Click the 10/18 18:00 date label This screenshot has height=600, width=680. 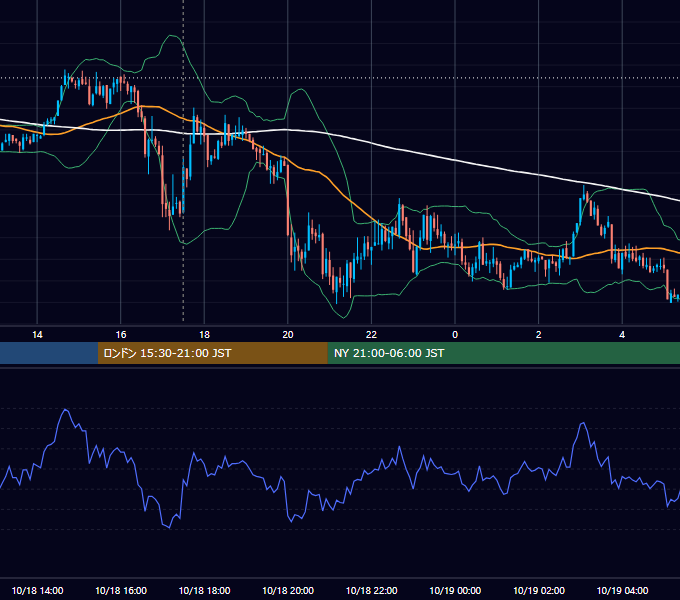[204, 590]
